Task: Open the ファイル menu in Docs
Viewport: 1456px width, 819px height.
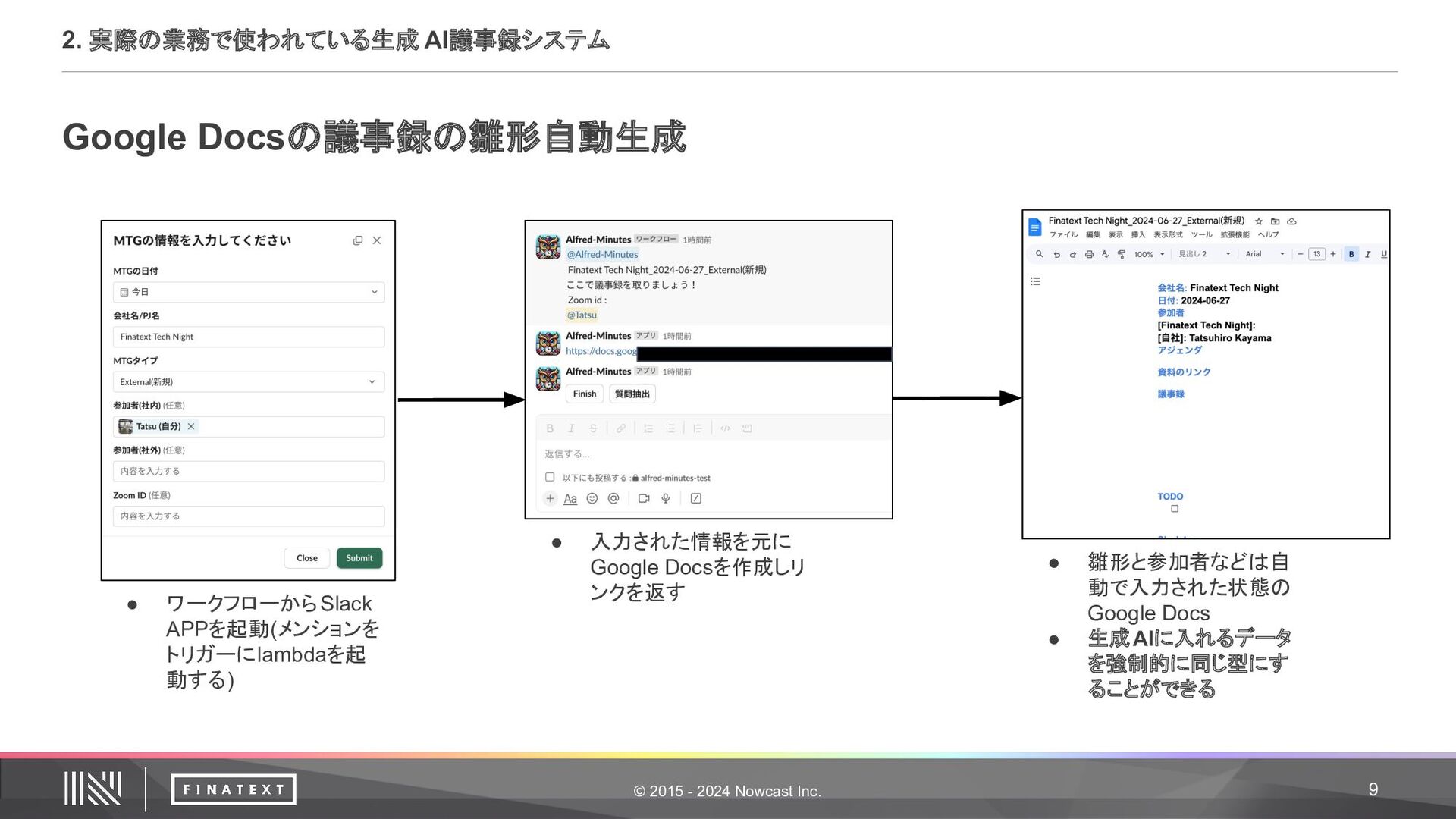Action: point(1062,235)
